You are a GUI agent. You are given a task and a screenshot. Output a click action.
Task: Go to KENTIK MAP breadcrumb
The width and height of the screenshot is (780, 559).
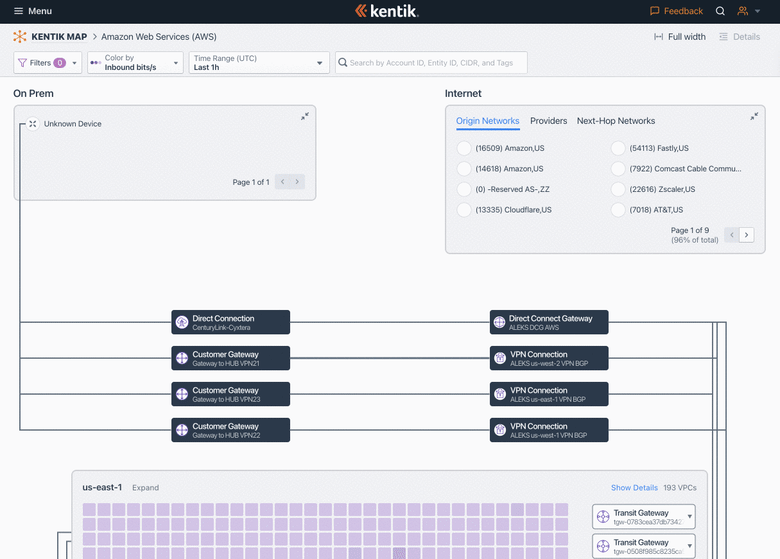(59, 37)
